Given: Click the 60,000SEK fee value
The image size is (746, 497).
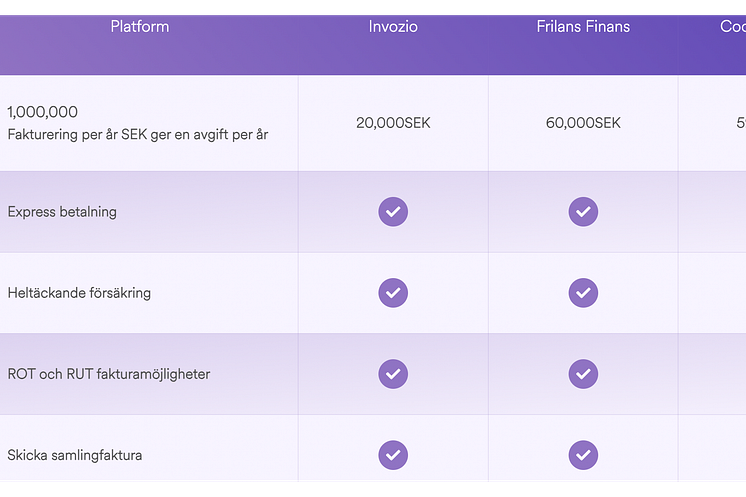Looking at the screenshot, I should (x=583, y=123).
